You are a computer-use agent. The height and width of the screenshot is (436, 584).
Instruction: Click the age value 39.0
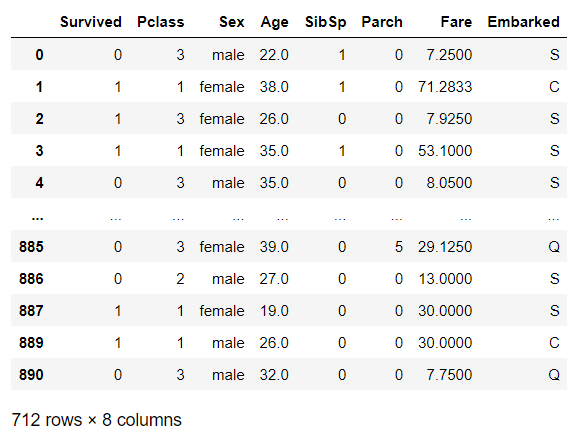274,247
